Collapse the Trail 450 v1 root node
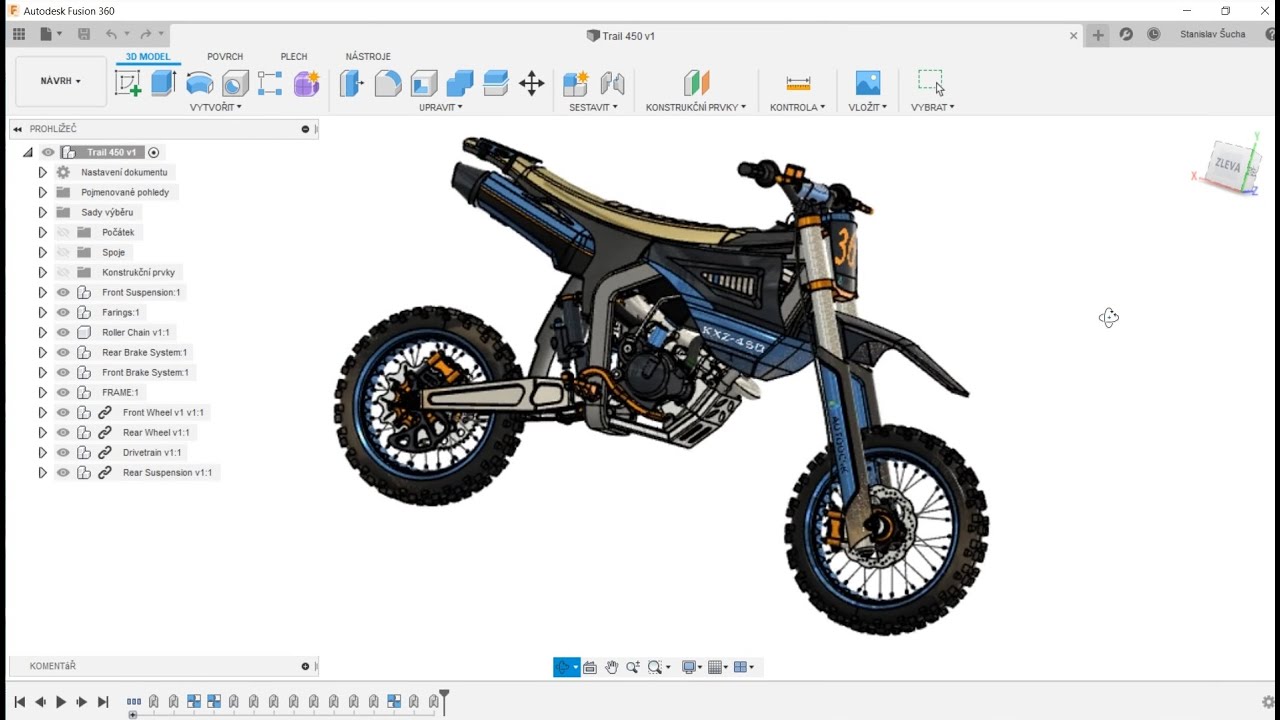The width and height of the screenshot is (1280, 720). pos(28,153)
